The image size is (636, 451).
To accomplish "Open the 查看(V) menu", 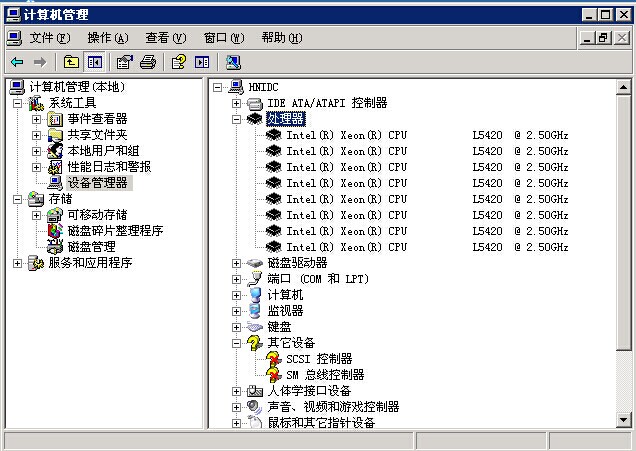I will (165, 38).
